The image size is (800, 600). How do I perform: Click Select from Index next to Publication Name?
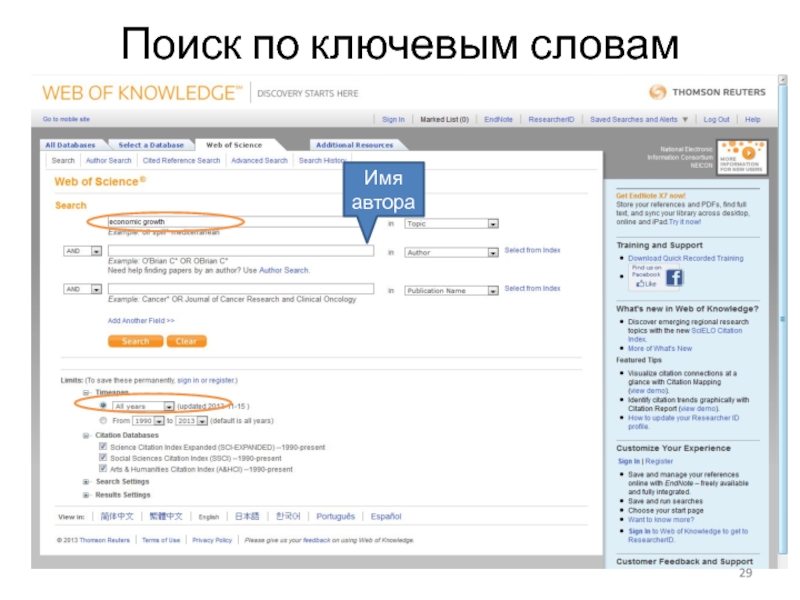click(532, 288)
